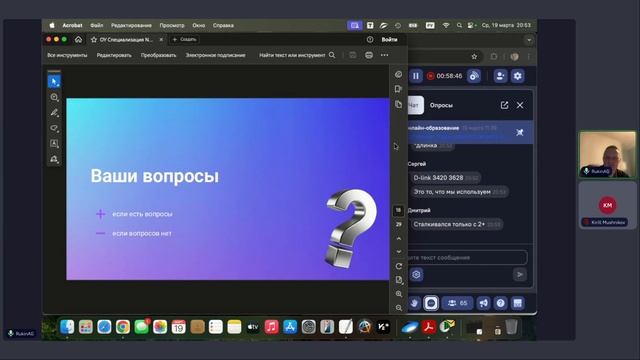Viewport: 640px width, 360px height.
Task: Open Adobe Acrobat from the Dock
Action: pyautogui.click(x=428, y=327)
